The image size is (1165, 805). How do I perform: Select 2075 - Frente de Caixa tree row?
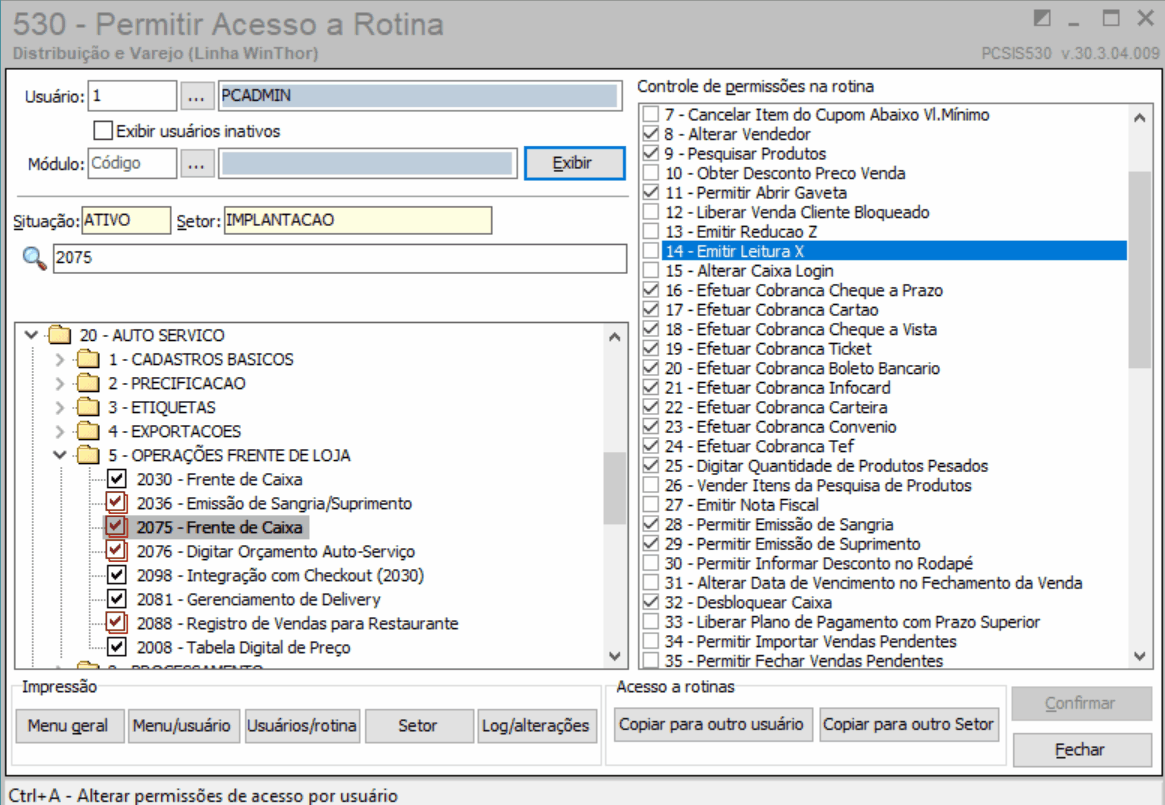pos(219,527)
